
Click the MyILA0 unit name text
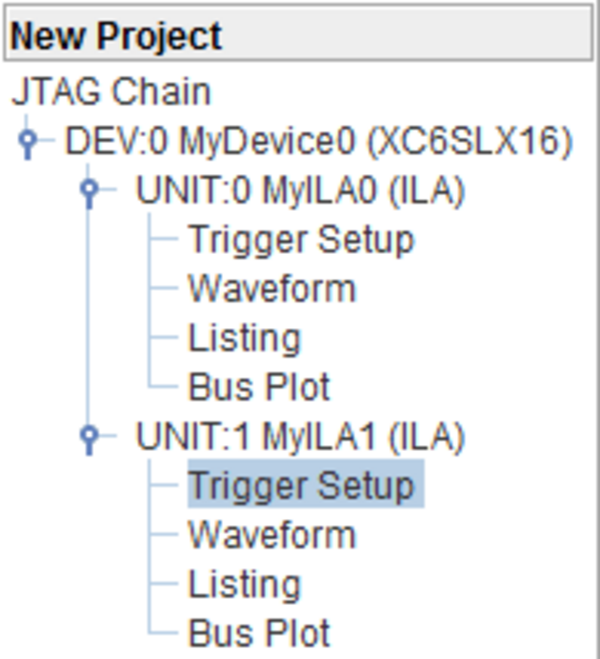(x=319, y=190)
